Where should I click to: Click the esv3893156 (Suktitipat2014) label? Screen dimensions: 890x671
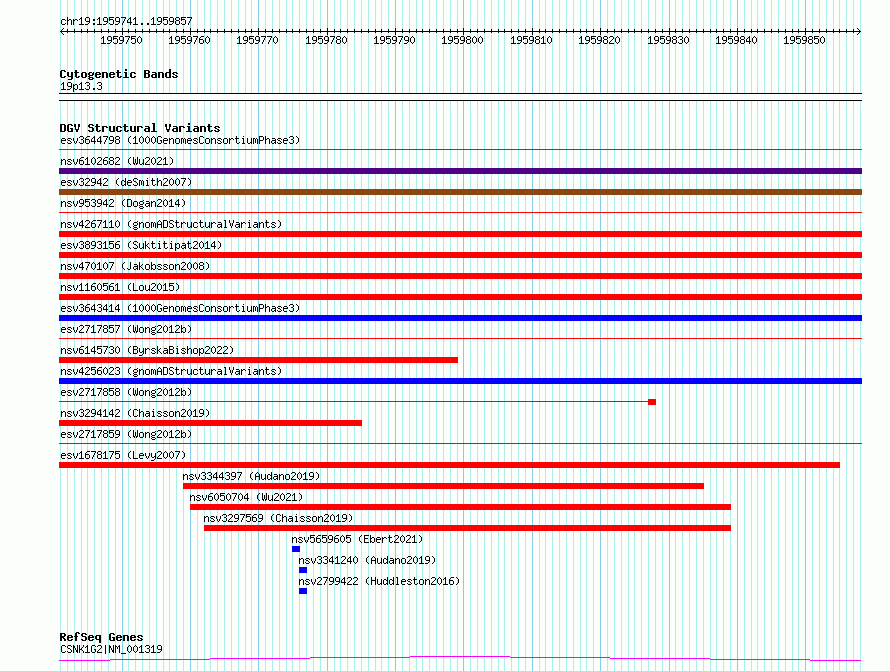[x=141, y=245]
